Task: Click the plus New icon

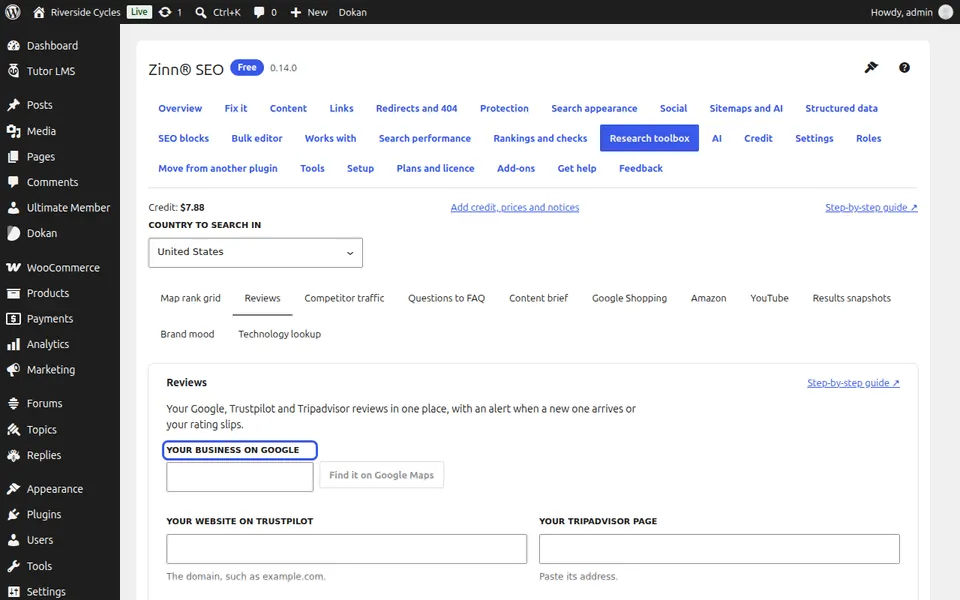Action: pos(296,12)
